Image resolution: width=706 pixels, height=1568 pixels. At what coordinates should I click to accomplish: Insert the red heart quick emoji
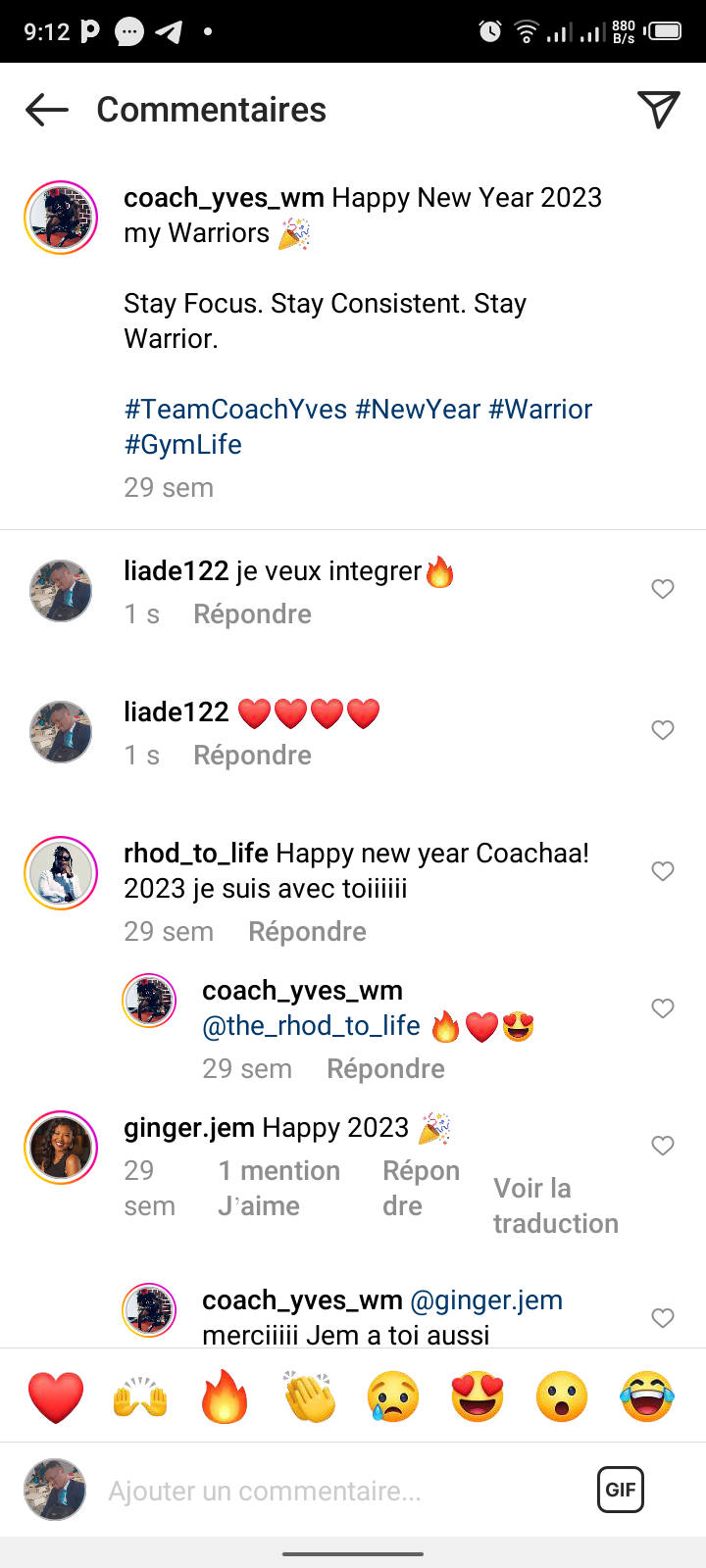click(x=56, y=1396)
